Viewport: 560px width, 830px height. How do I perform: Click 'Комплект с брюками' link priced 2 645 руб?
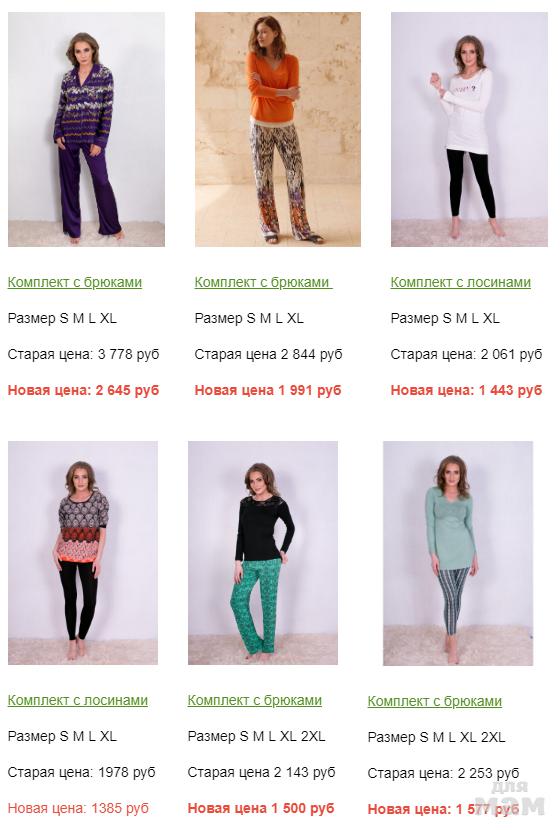(x=75, y=282)
